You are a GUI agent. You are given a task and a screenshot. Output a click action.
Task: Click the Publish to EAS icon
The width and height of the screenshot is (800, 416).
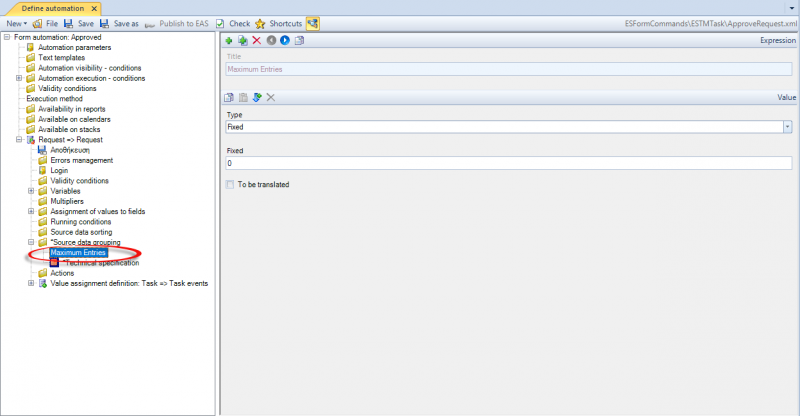tap(150, 25)
